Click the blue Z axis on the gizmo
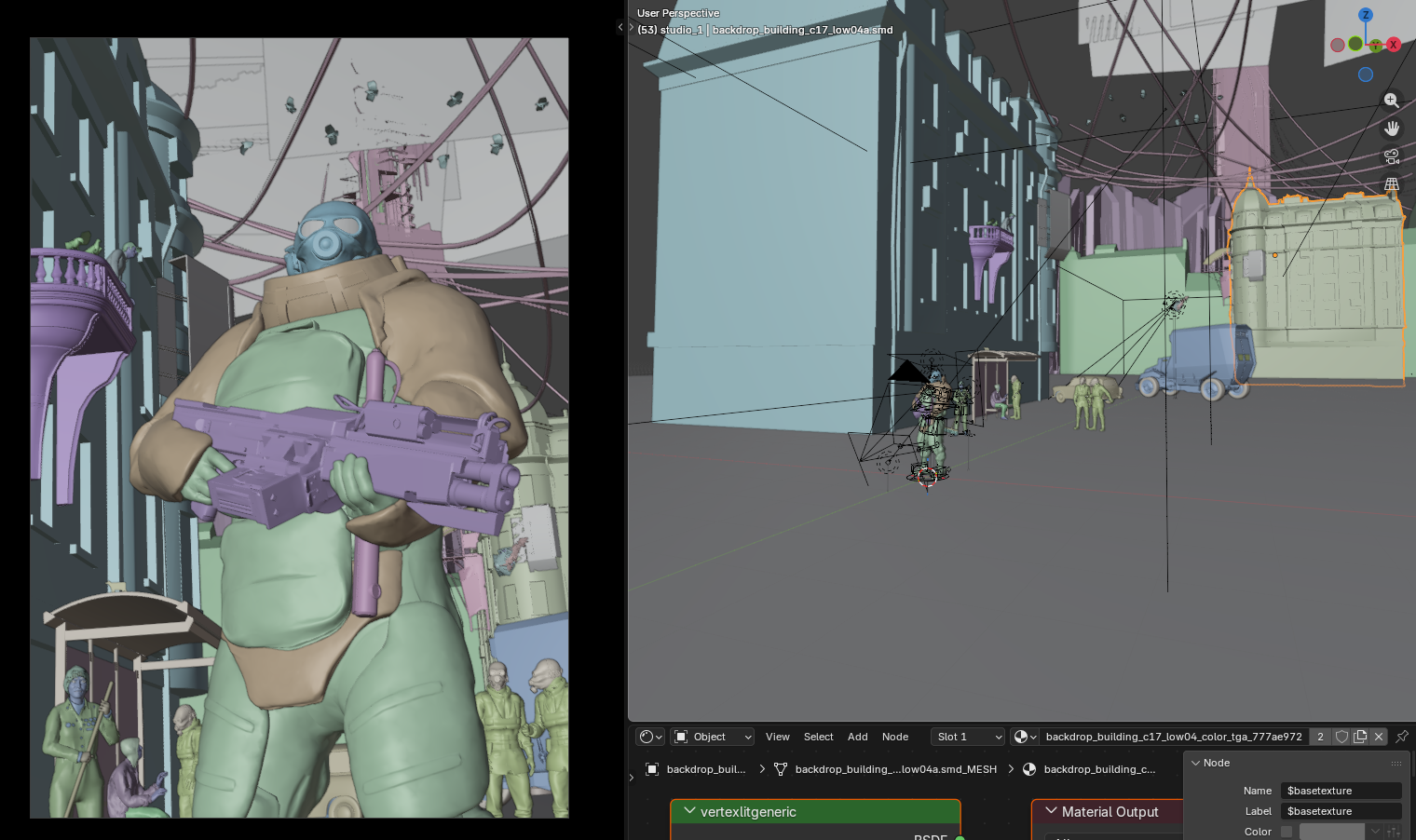 (1366, 15)
